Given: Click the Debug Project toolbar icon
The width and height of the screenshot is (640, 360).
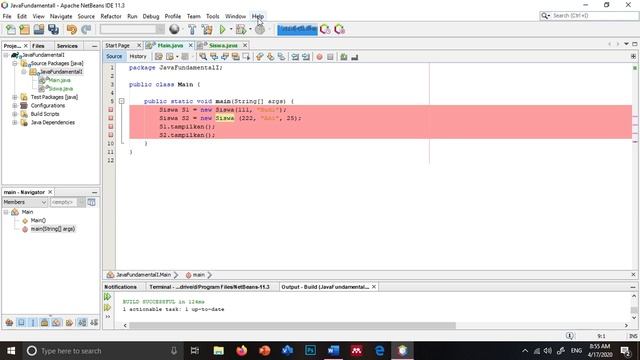Looking at the screenshot, I should coord(241,29).
